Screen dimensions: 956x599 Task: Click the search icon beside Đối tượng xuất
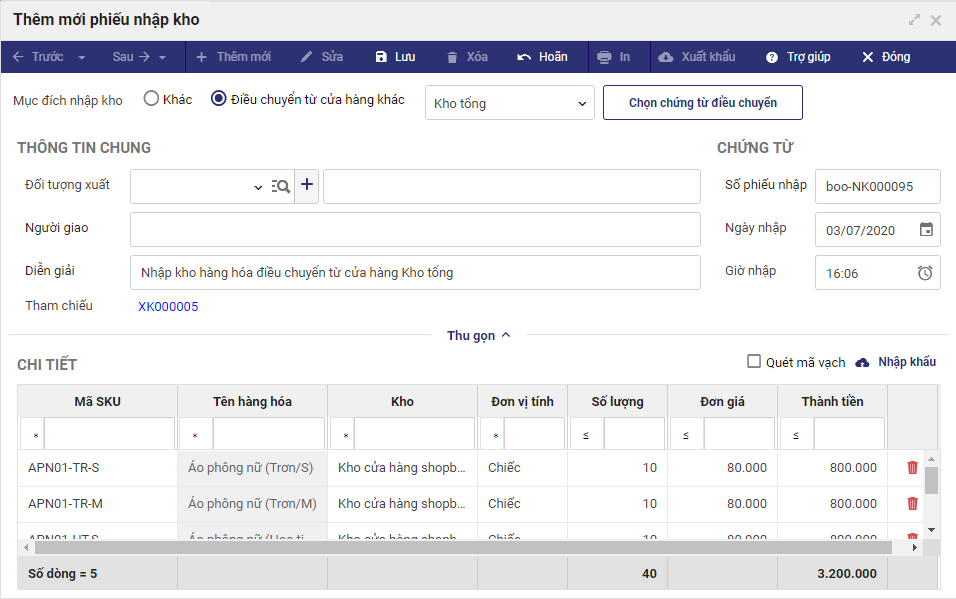tap(281, 186)
